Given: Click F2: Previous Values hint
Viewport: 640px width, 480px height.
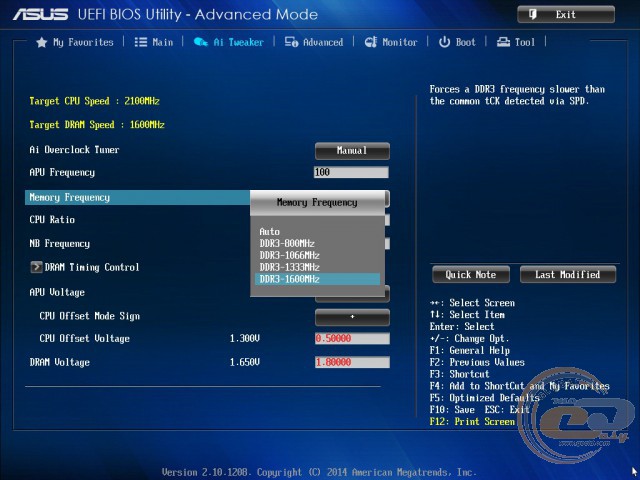Looking at the screenshot, I should tap(477, 362).
